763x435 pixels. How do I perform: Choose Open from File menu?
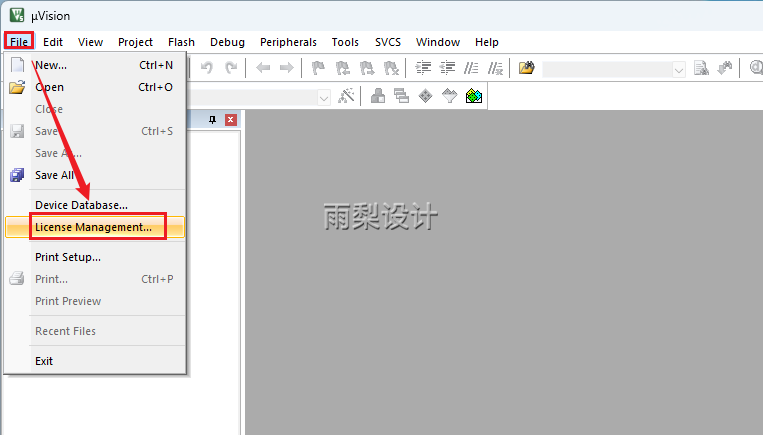(95, 87)
